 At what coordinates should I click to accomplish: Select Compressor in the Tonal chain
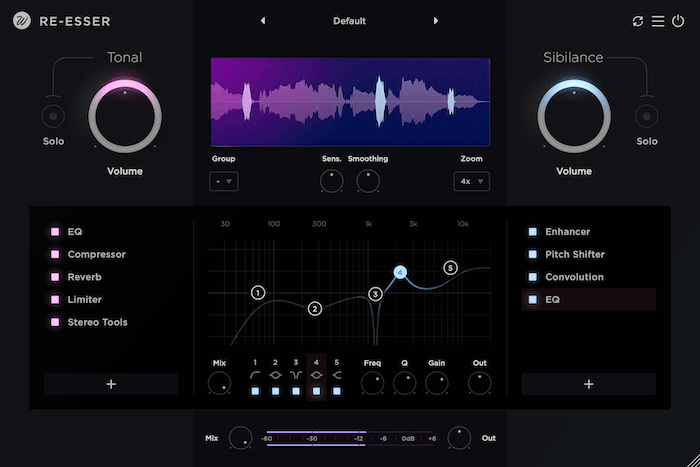96,254
